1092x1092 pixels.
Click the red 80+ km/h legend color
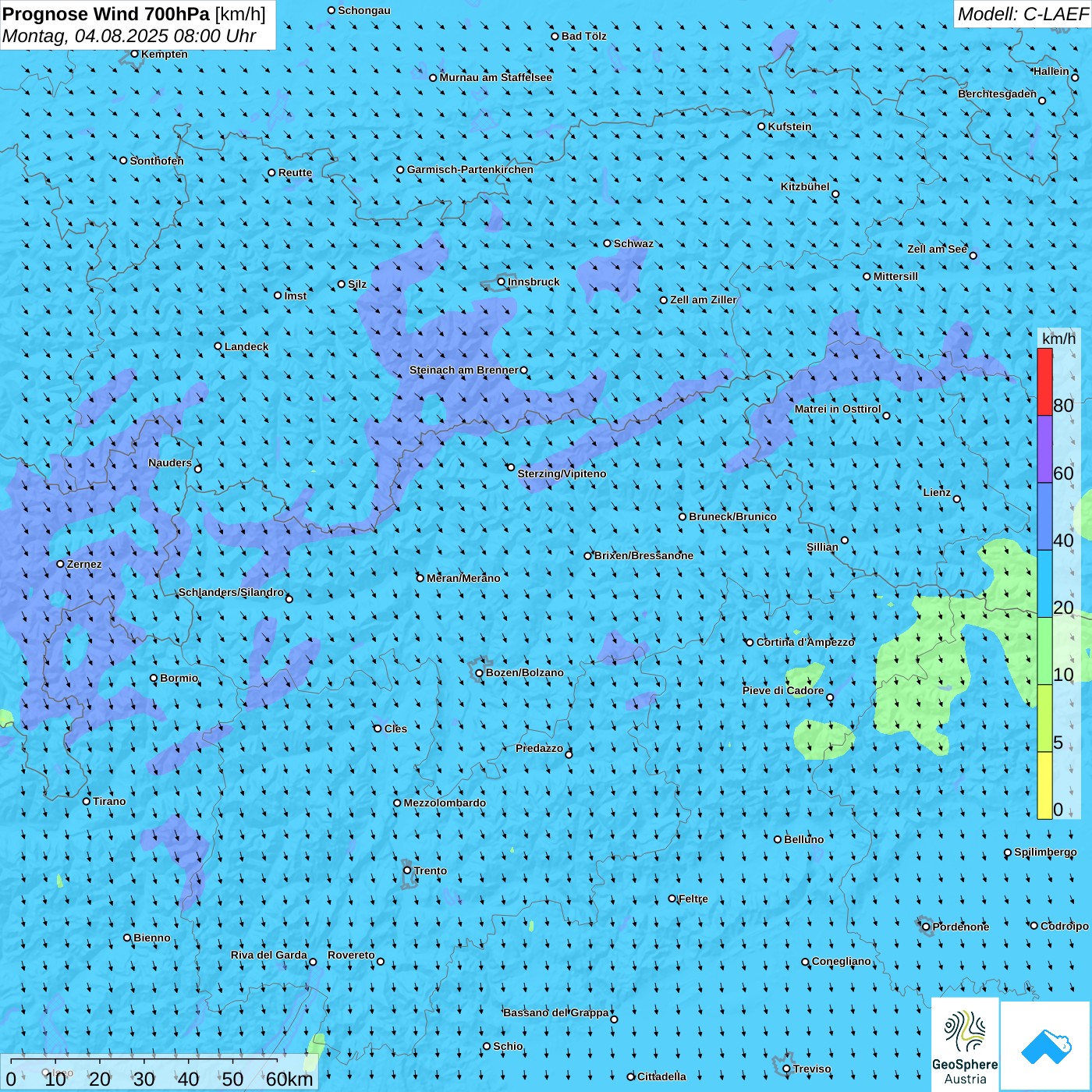pyautogui.click(x=1044, y=381)
